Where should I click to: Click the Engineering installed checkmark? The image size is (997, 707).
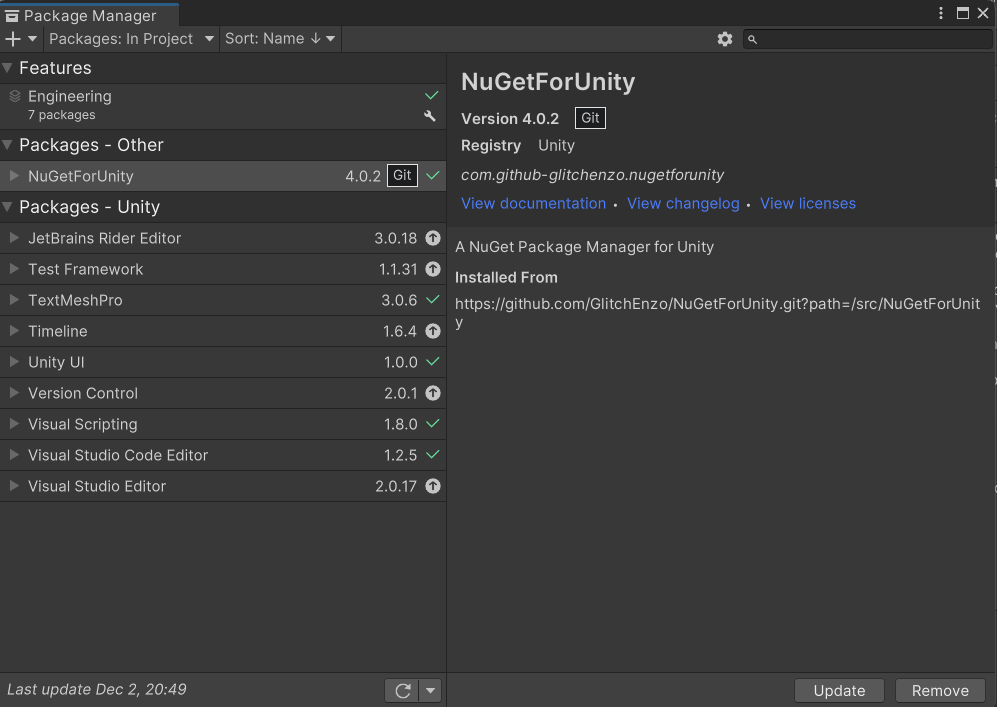432,95
